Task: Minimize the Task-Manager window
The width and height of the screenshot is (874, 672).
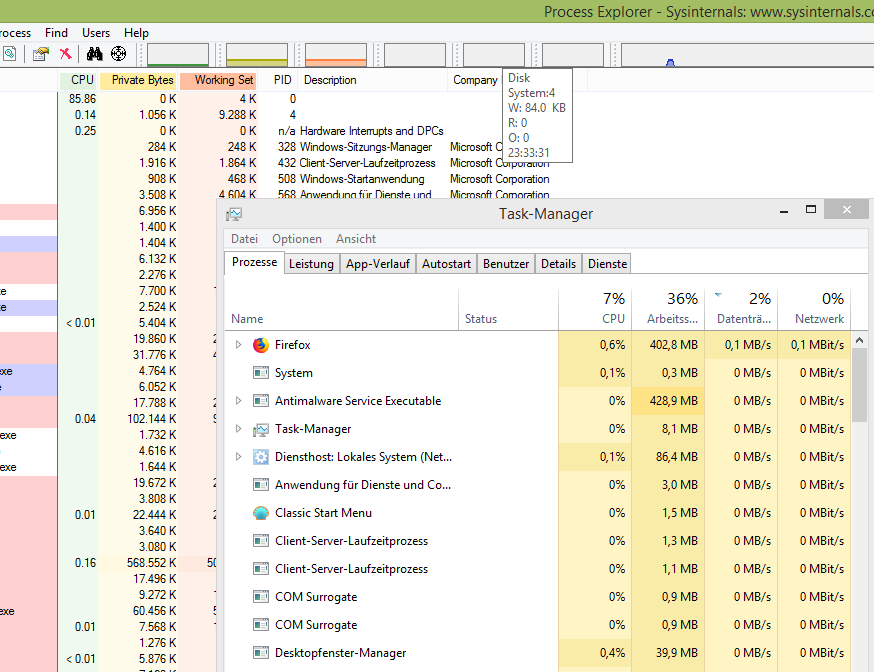Action: click(x=784, y=210)
